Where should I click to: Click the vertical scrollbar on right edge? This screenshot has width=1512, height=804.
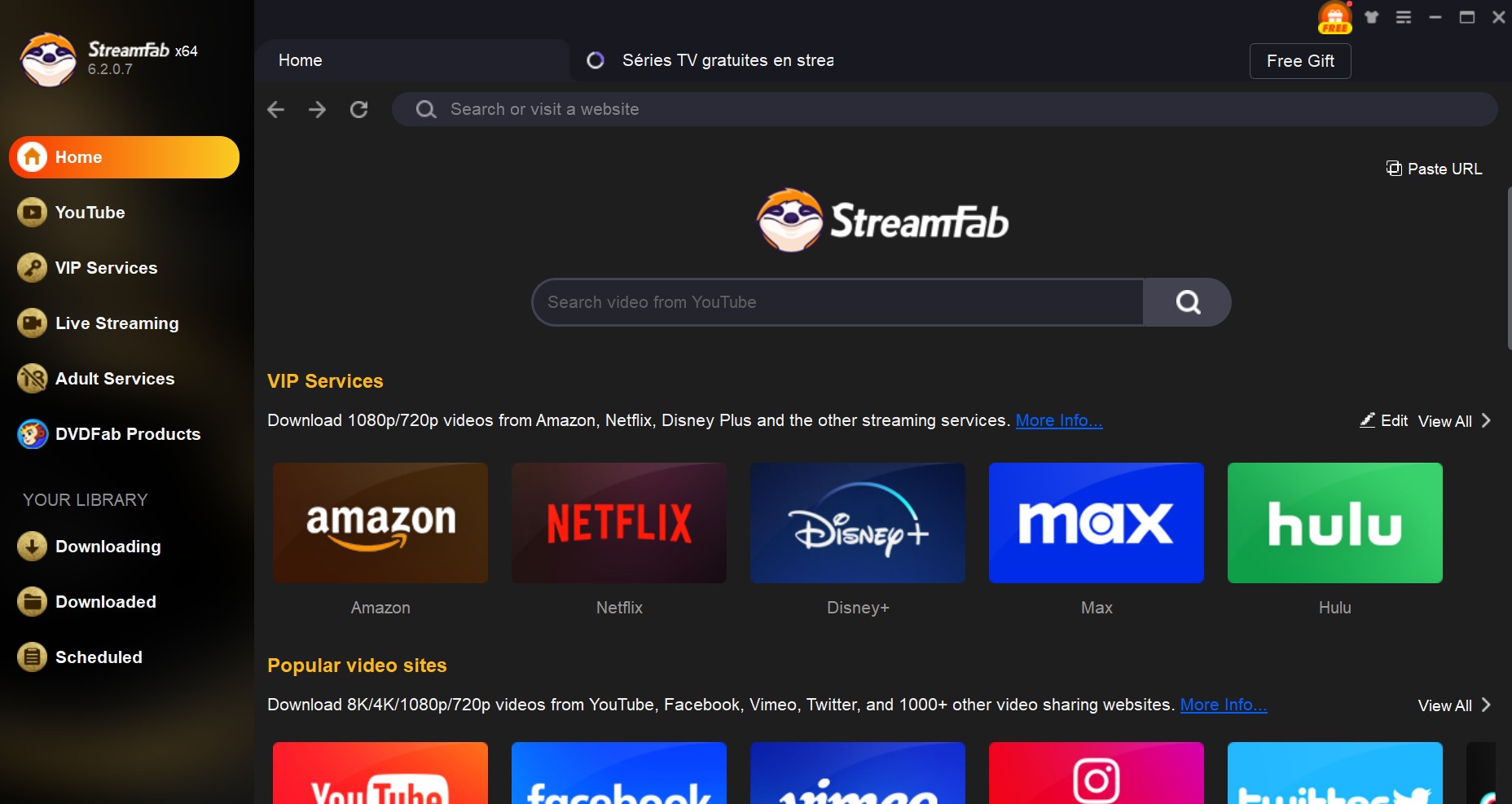(x=1509, y=269)
